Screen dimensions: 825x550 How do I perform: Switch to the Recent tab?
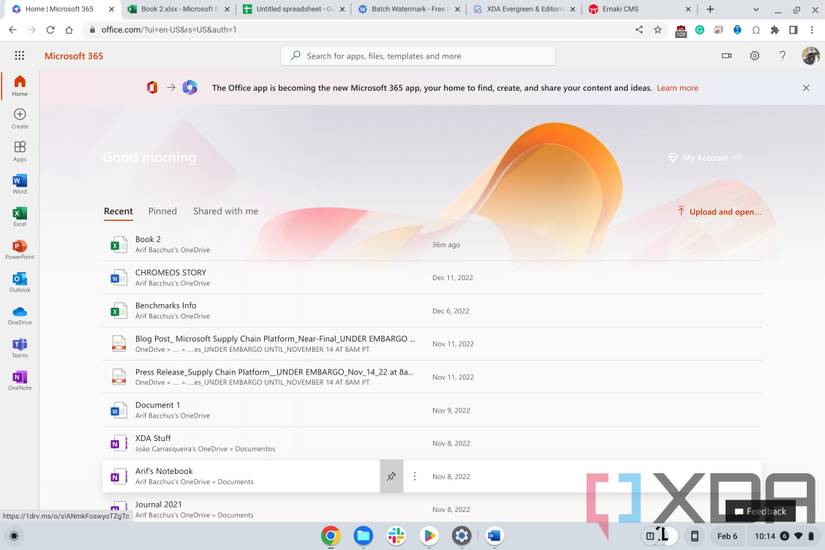pos(118,211)
